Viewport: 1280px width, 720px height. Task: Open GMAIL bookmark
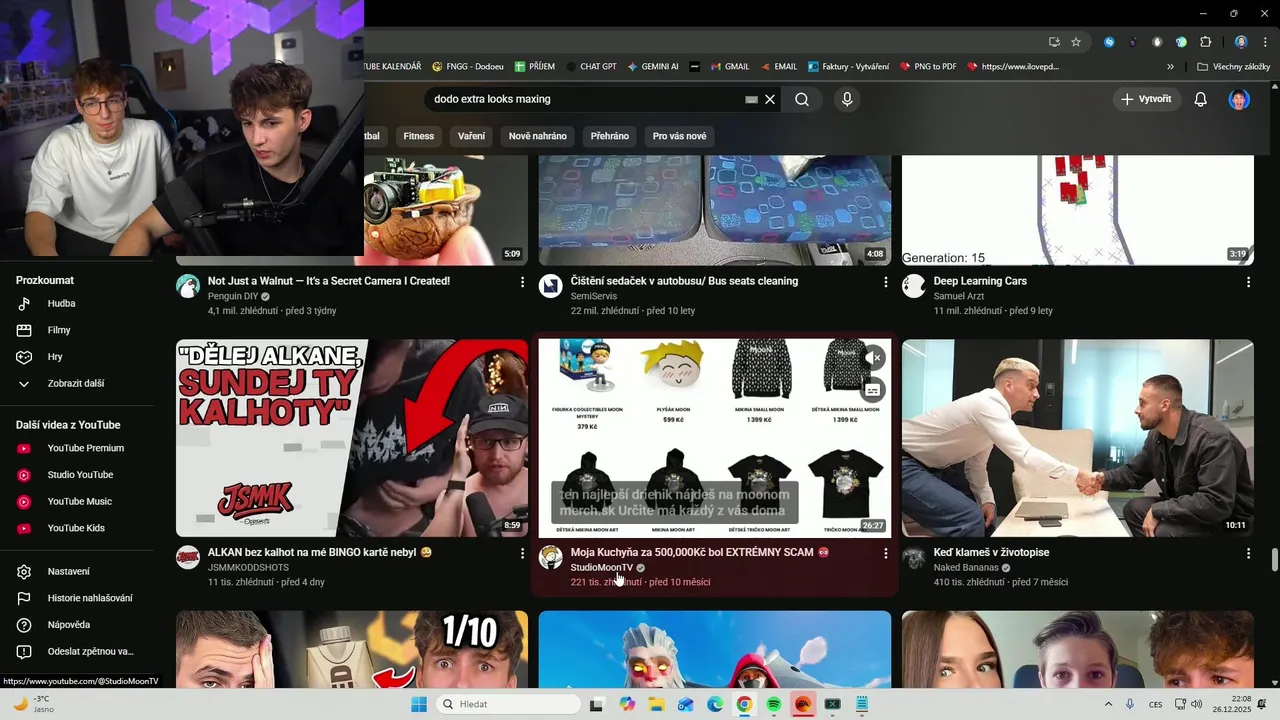(730, 67)
